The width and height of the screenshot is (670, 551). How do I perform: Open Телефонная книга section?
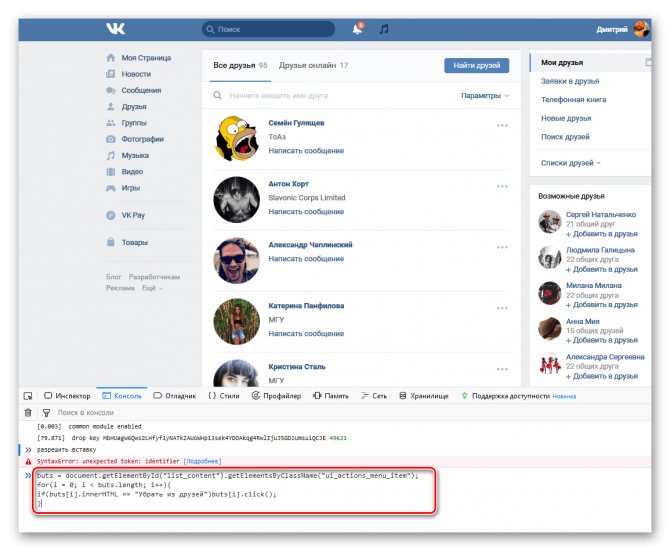pos(573,100)
